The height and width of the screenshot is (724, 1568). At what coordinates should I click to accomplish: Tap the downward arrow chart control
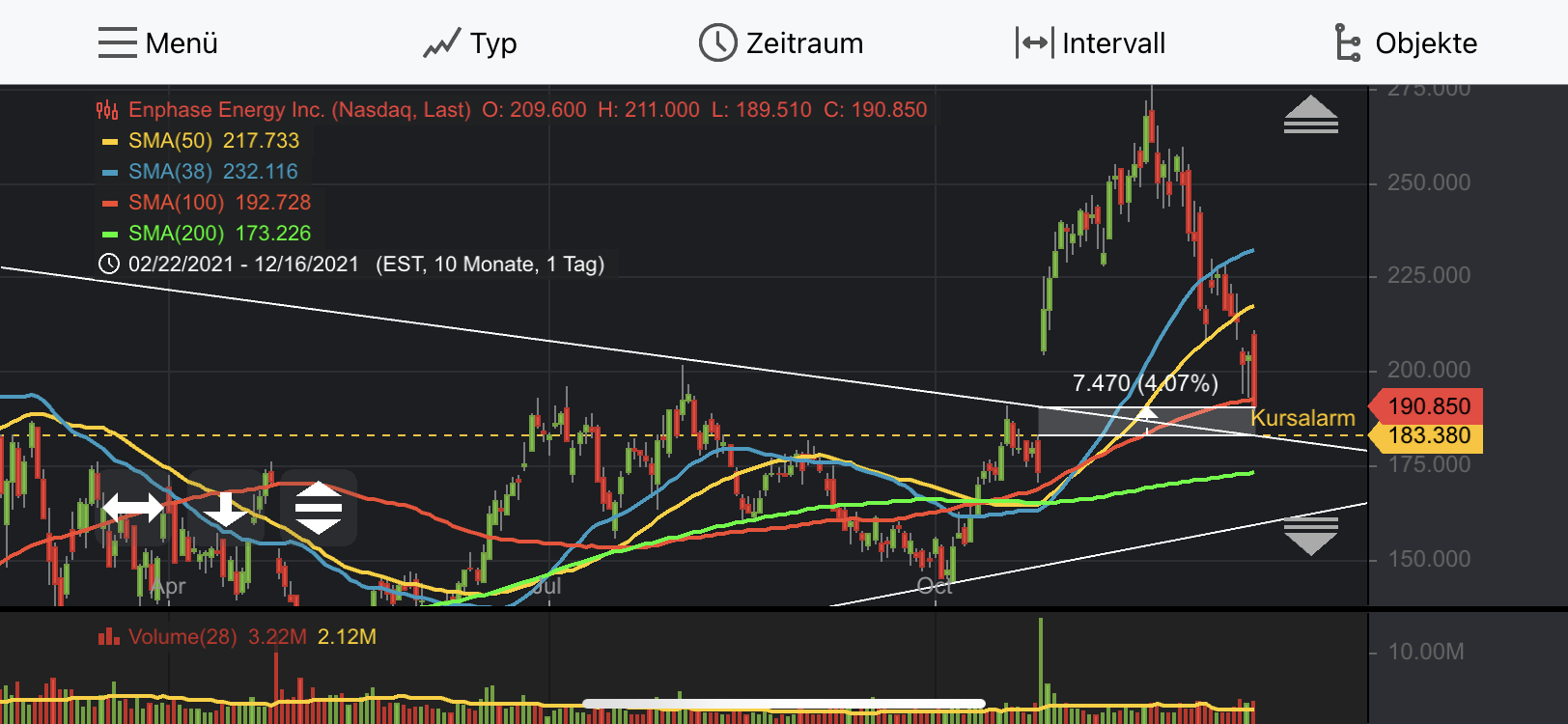pyautogui.click(x=226, y=508)
